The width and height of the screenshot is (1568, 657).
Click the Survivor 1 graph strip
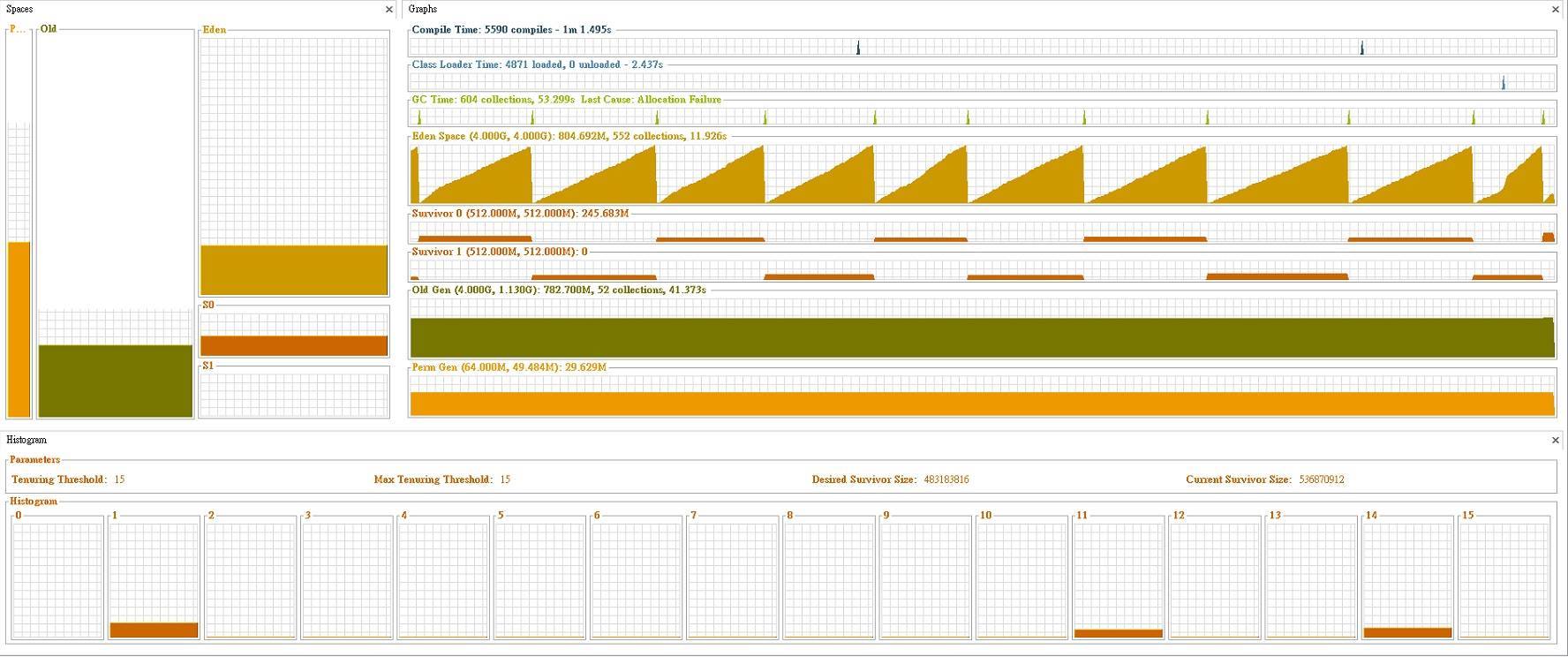982,270
